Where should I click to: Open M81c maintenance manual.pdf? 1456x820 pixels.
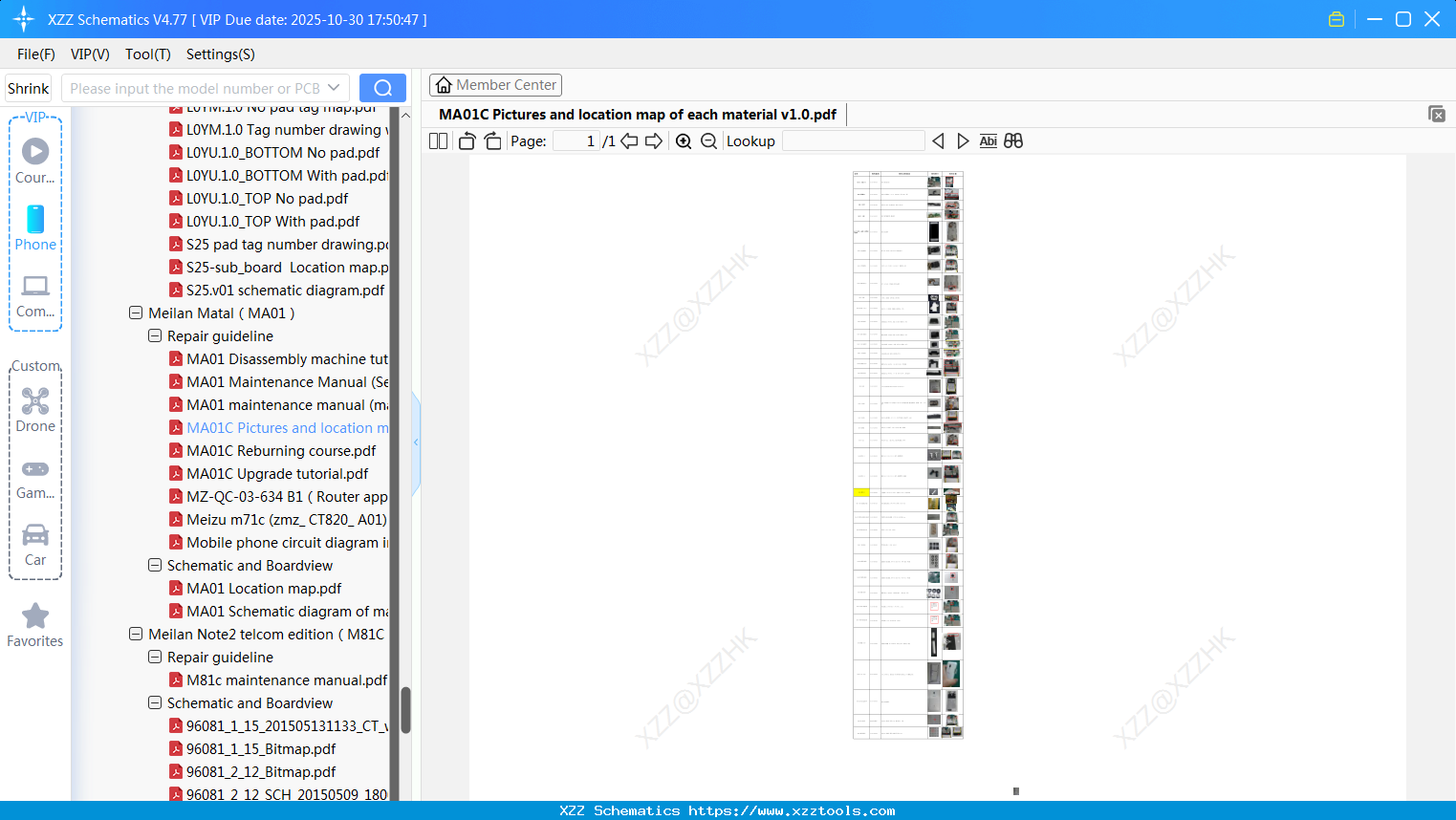coord(278,680)
